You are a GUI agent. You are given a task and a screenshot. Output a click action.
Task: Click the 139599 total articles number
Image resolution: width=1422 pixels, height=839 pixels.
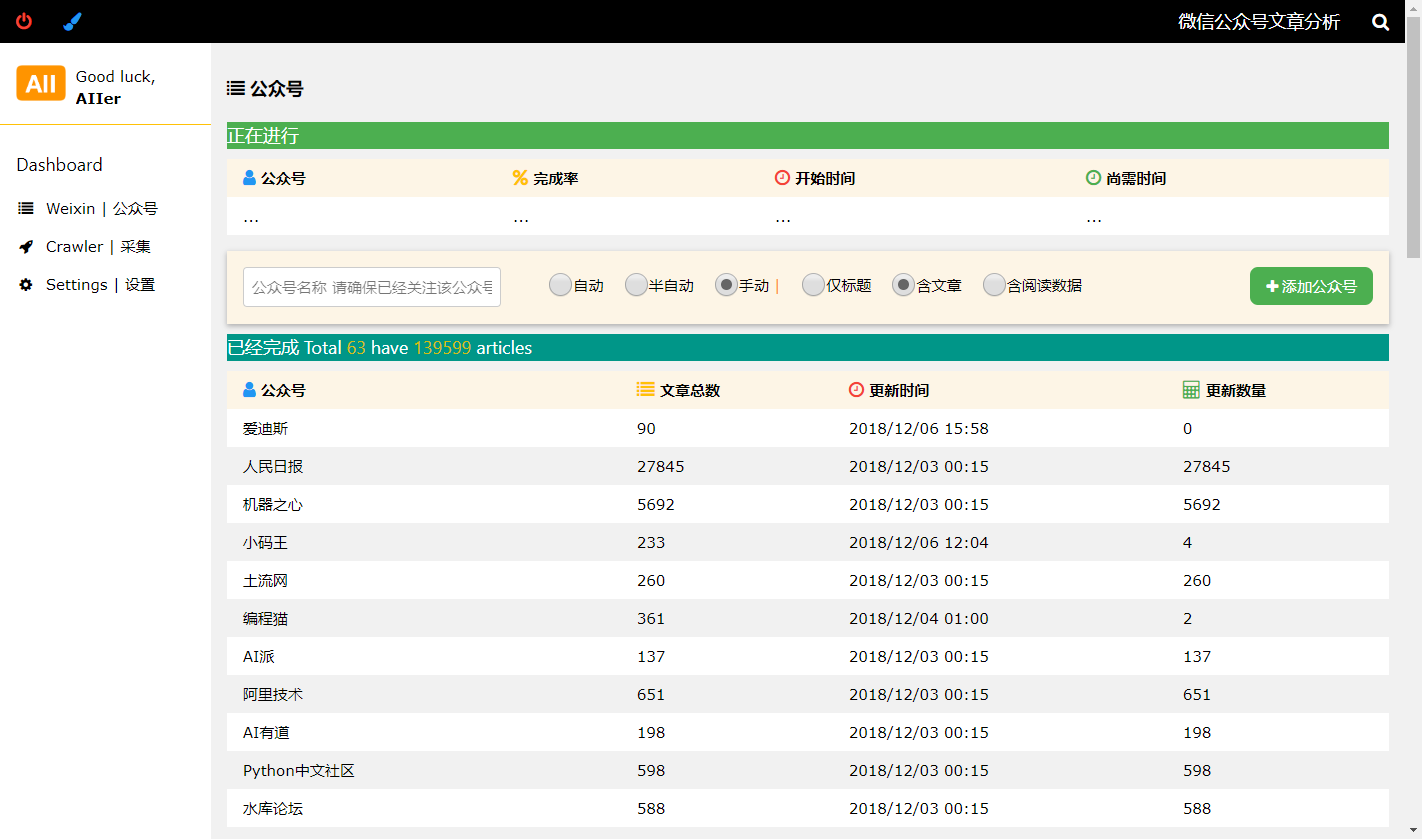pos(442,348)
